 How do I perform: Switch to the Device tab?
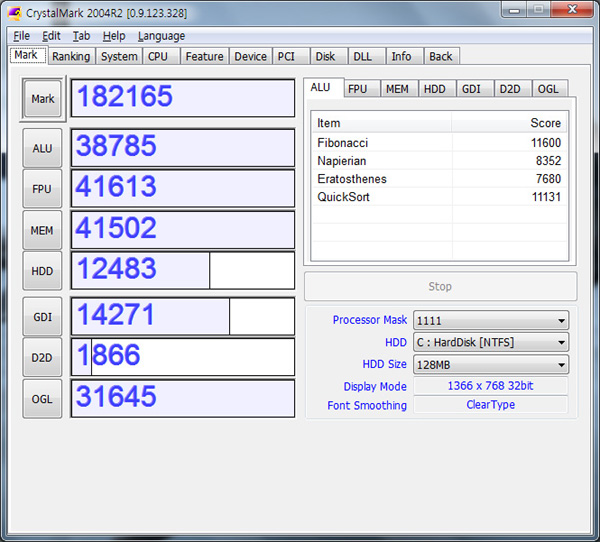pos(251,56)
